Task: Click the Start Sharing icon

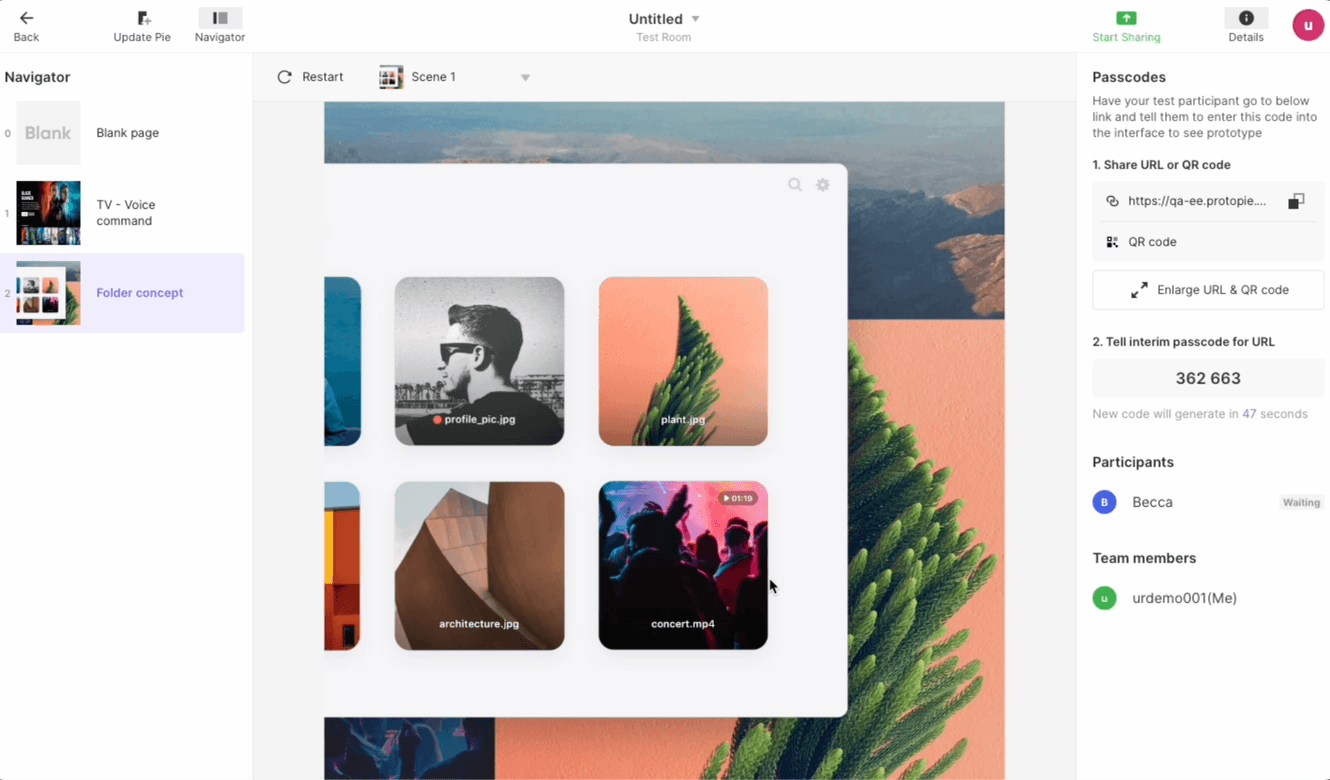Action: (1126, 18)
